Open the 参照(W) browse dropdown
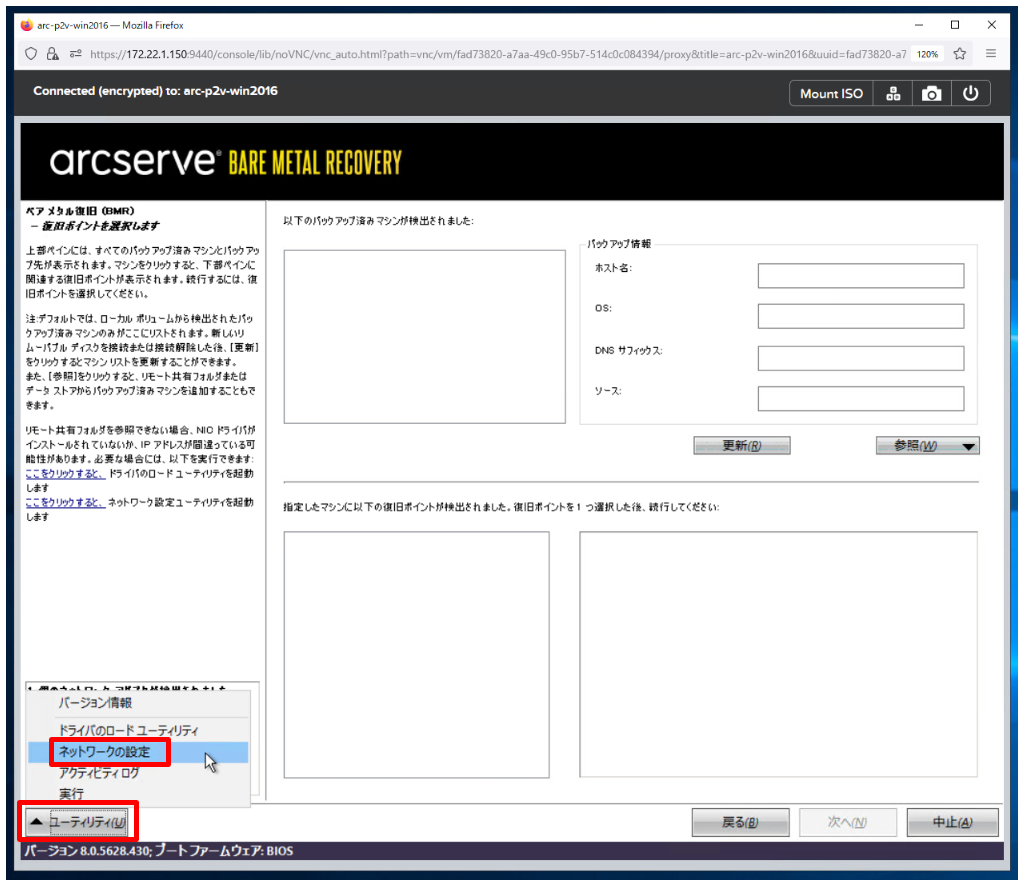The image size is (1023, 886). (927, 446)
